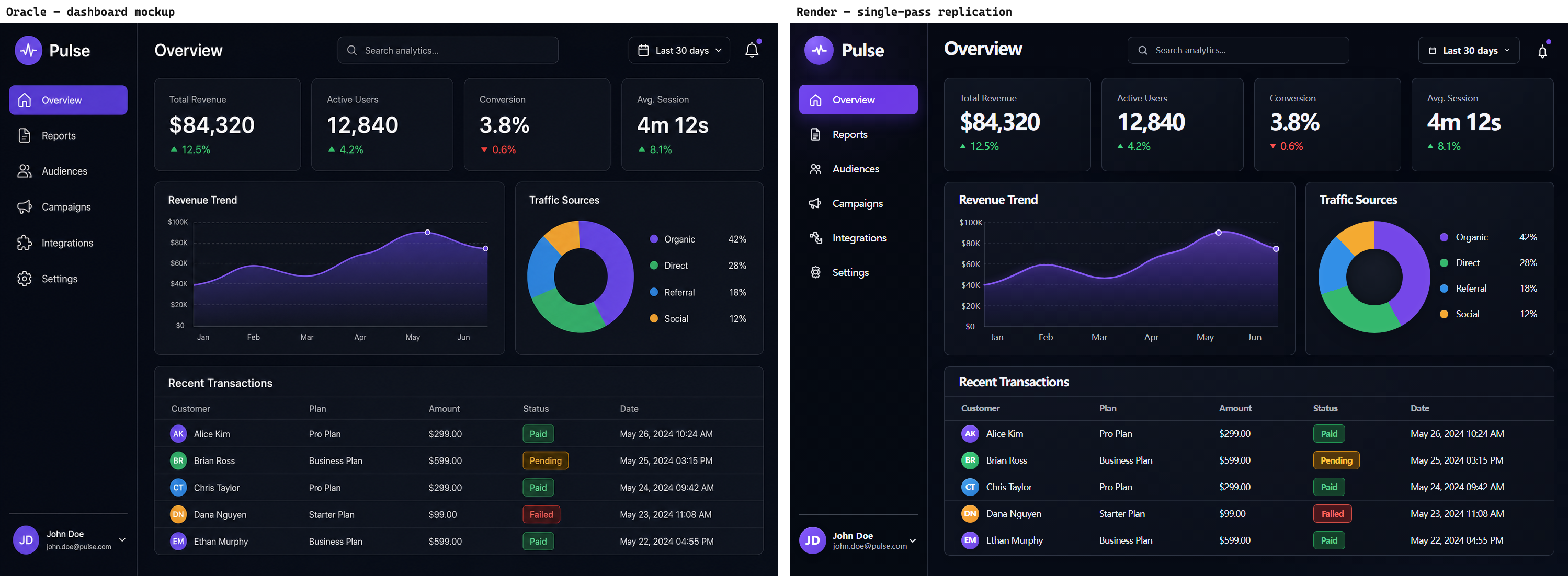The height and width of the screenshot is (576, 1568).
Task: Click the AK avatar in Render transactions table
Action: click(970, 434)
